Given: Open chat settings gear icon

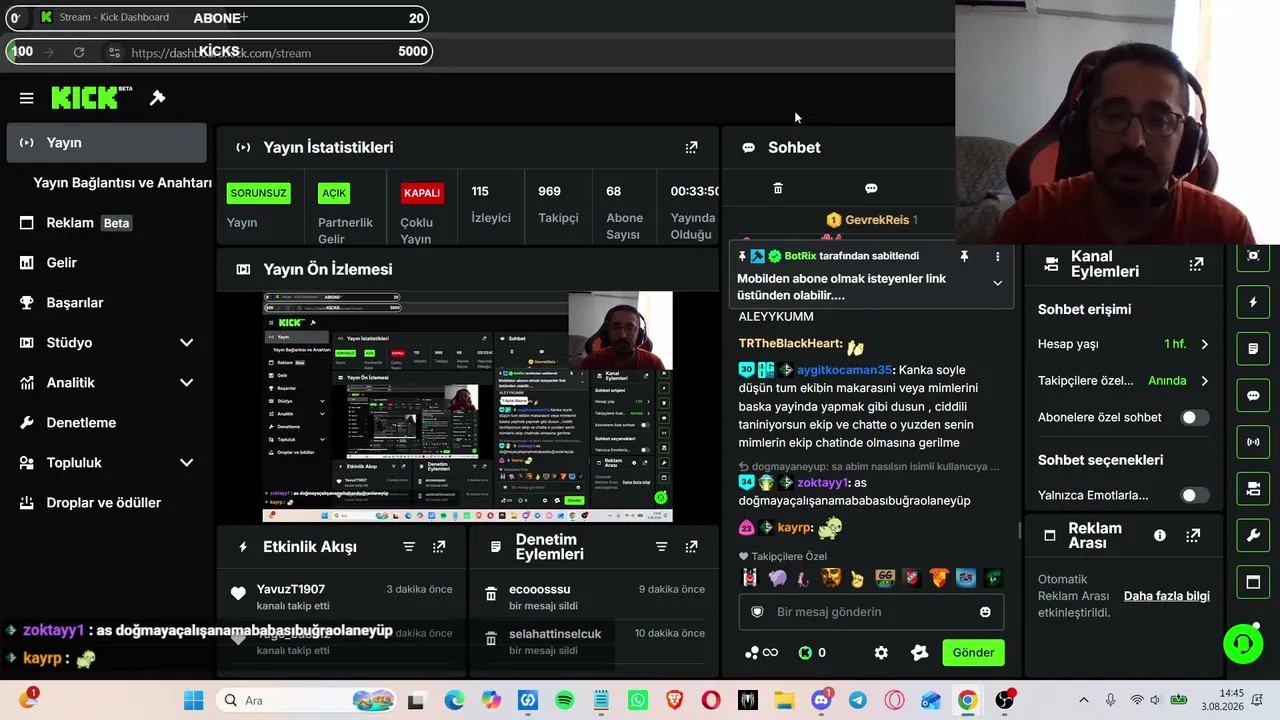Looking at the screenshot, I should tap(881, 653).
